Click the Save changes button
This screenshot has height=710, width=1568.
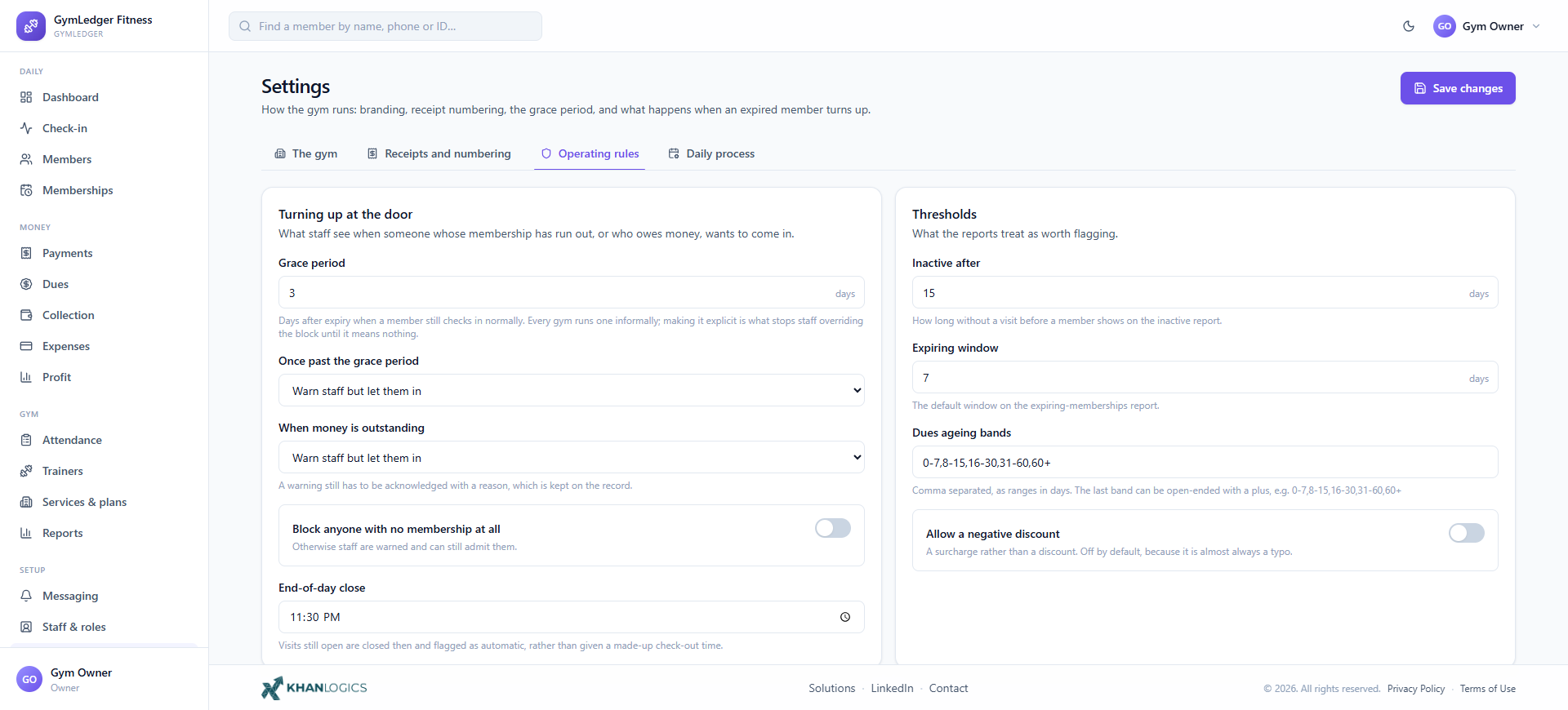click(1458, 88)
